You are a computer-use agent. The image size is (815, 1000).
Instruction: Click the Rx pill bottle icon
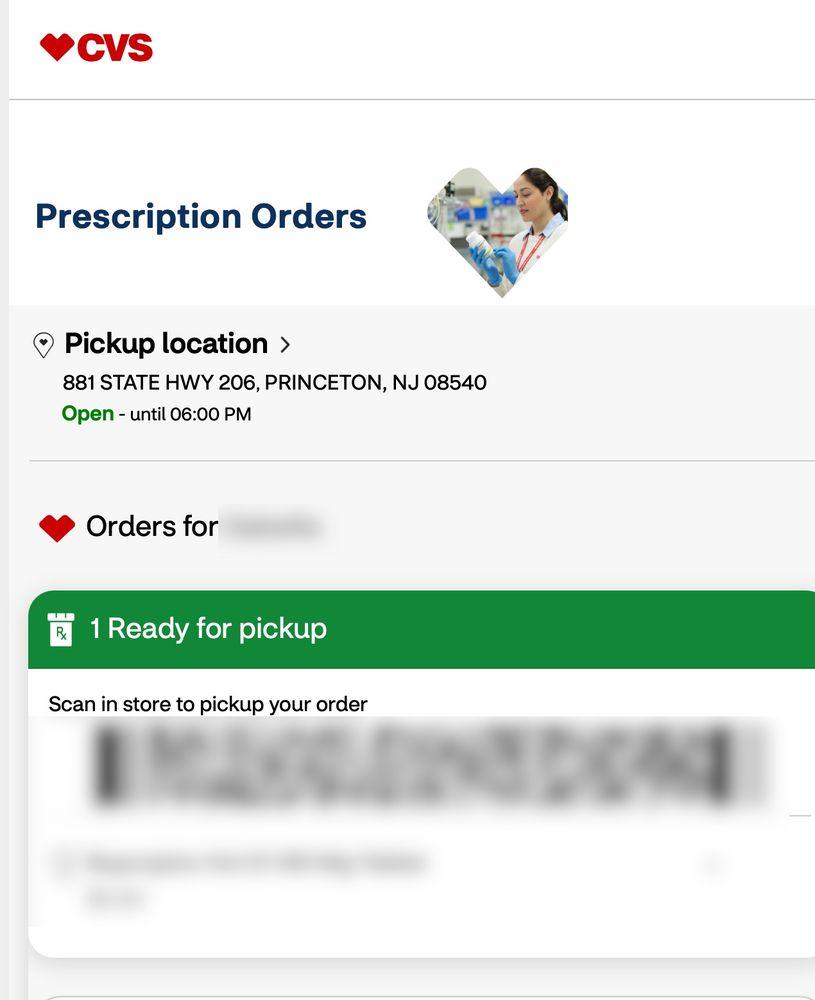click(x=61, y=629)
